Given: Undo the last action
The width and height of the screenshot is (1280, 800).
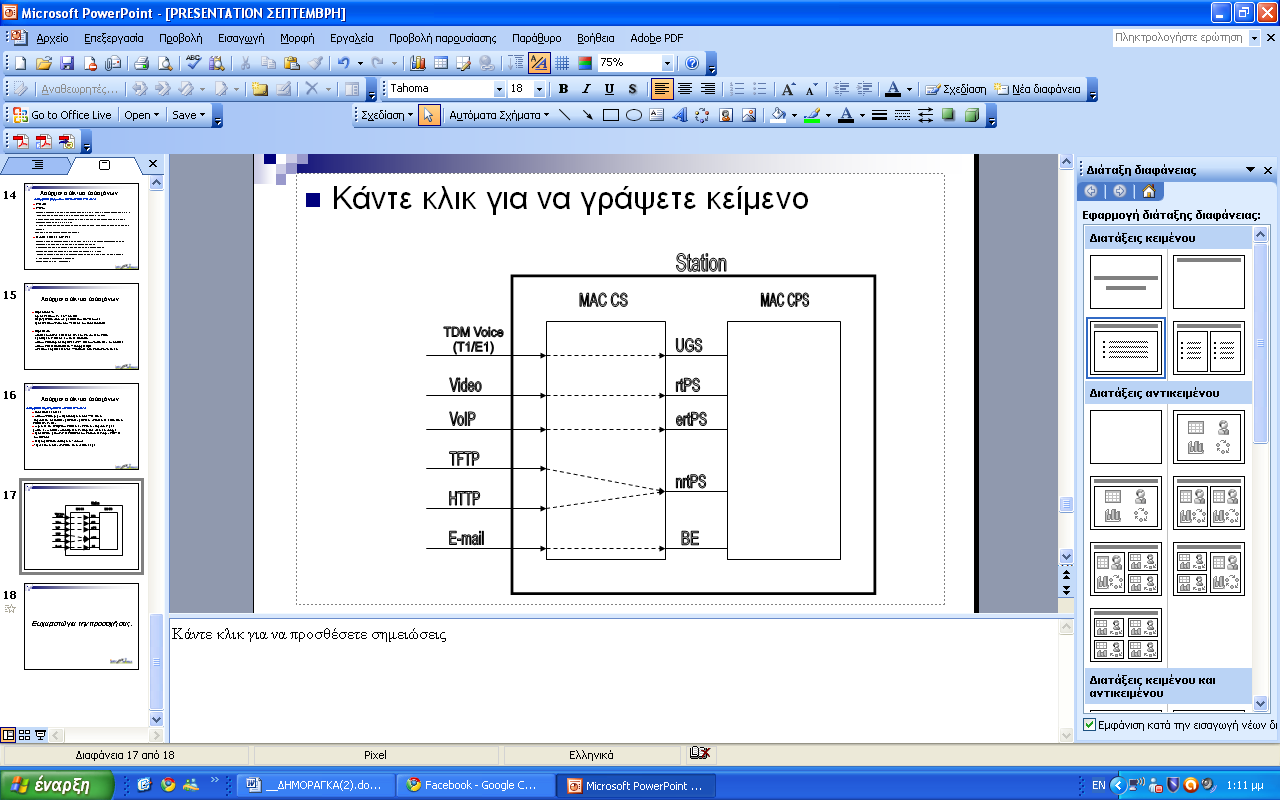Looking at the screenshot, I should pyautogui.click(x=343, y=63).
